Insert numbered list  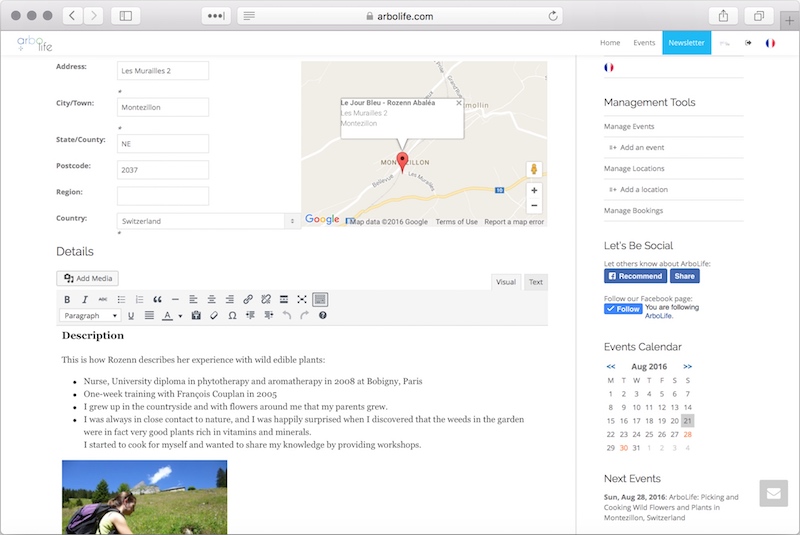pos(139,299)
